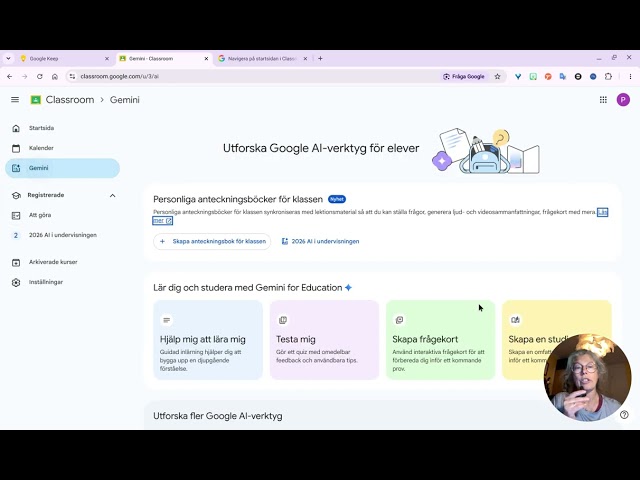Open the Extensions puzzle icon
The height and width of the screenshot is (480, 640).
coord(608,76)
